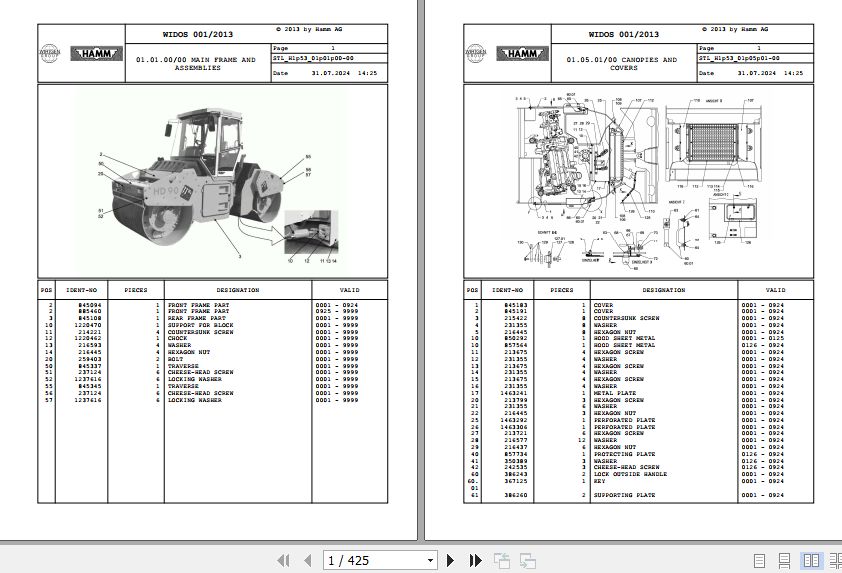Select ident number 857734 on right page
This screenshot has width=842, height=573.
516,454
